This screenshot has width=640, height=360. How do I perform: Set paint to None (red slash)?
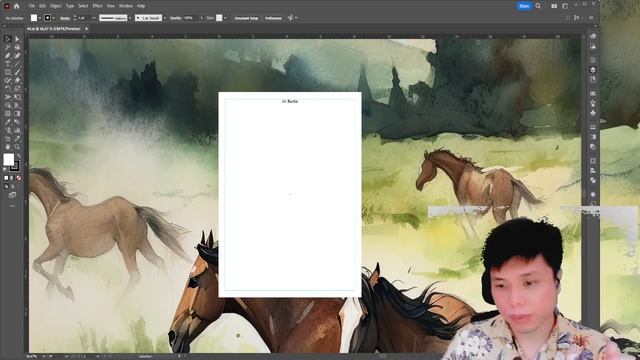(x=18, y=178)
